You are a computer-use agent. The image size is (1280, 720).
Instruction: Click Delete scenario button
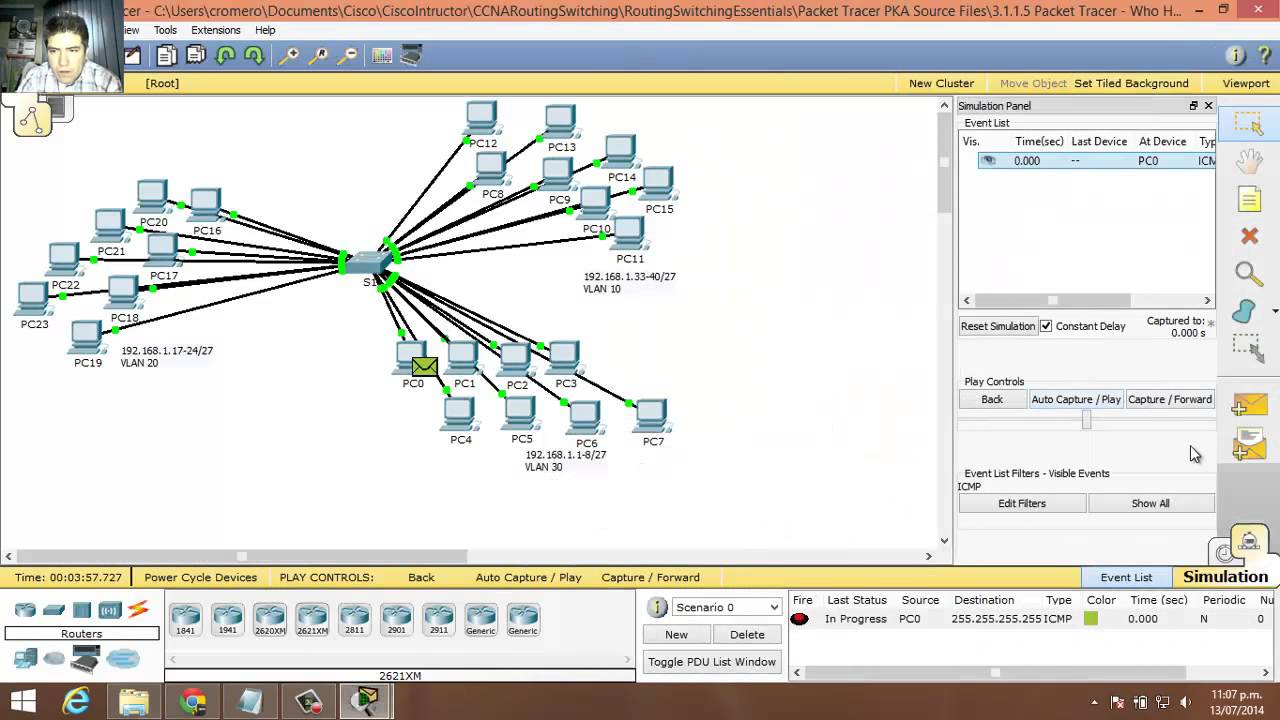coord(747,634)
